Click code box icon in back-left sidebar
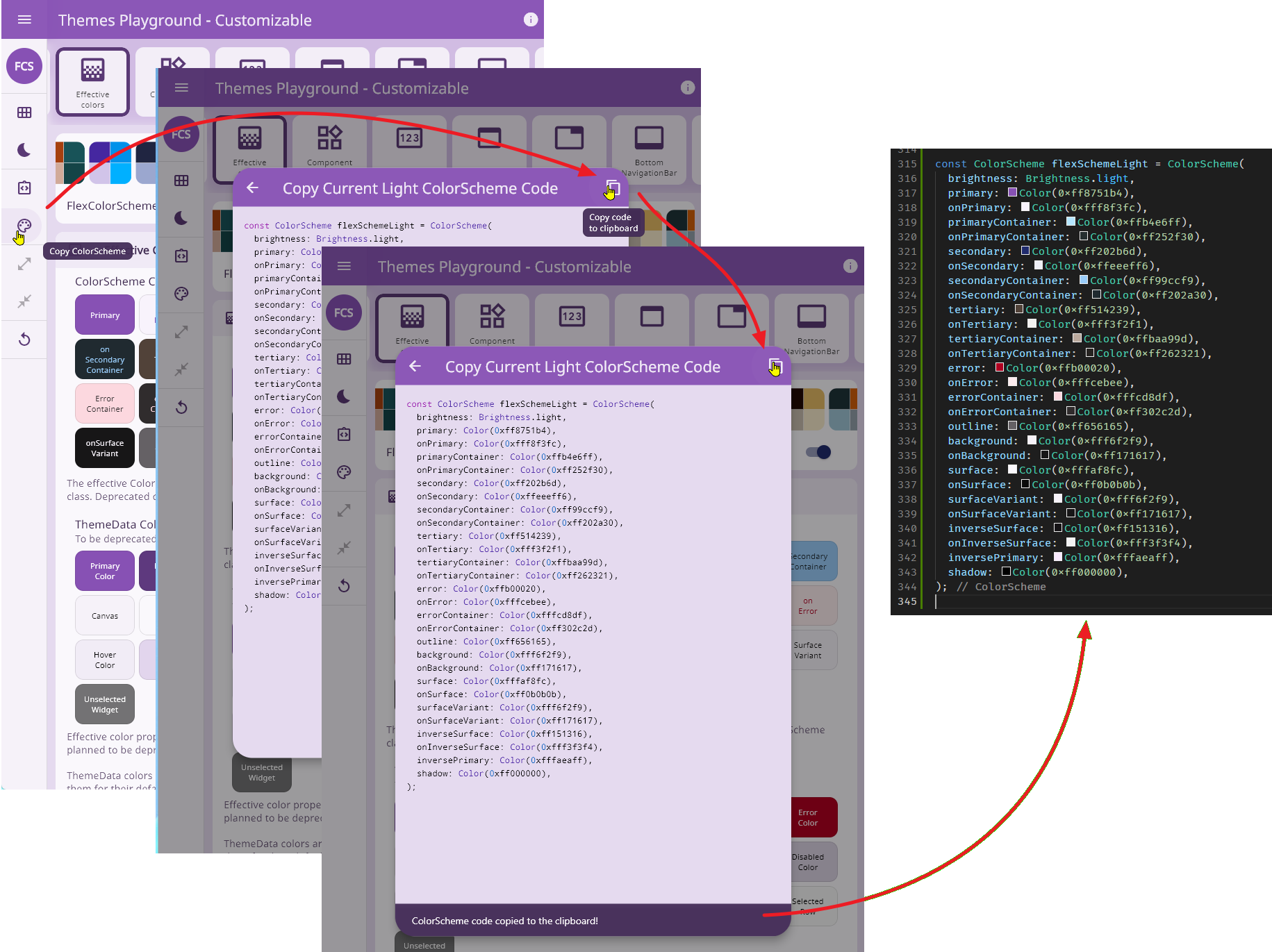 [x=24, y=187]
